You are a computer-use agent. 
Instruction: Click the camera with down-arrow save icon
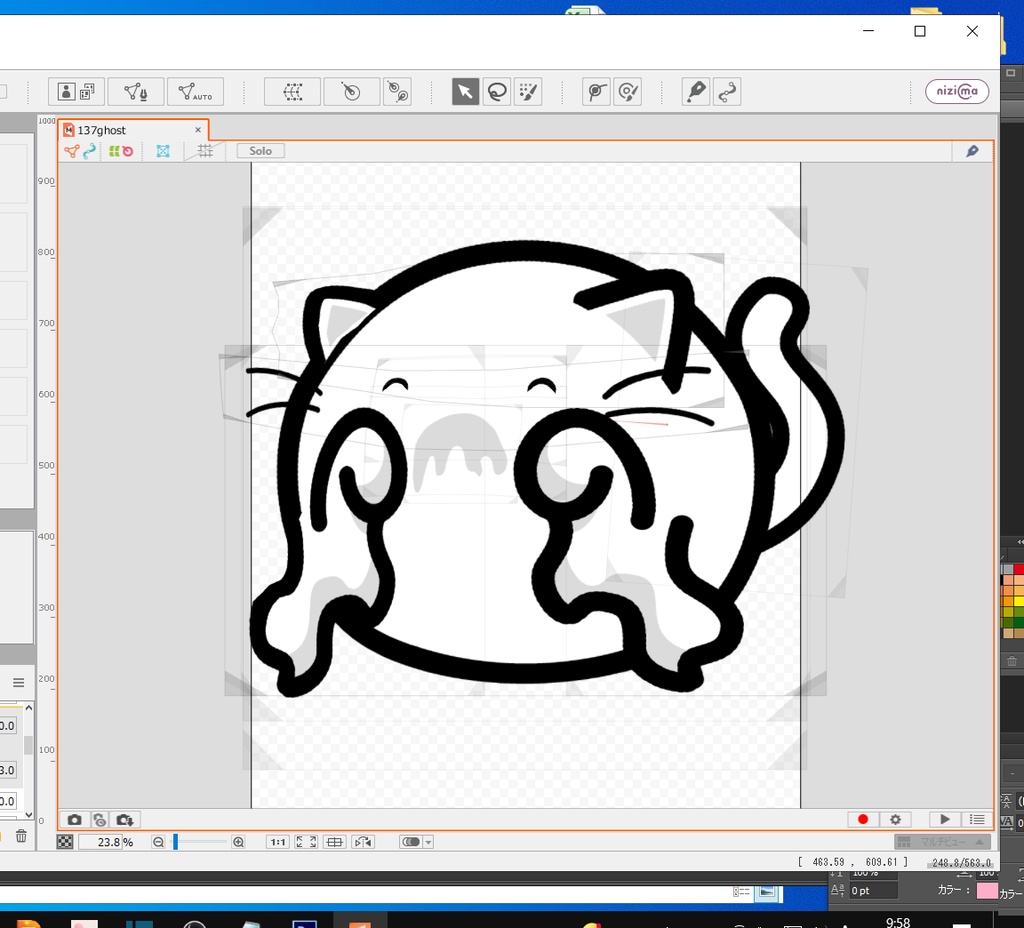[x=125, y=820]
